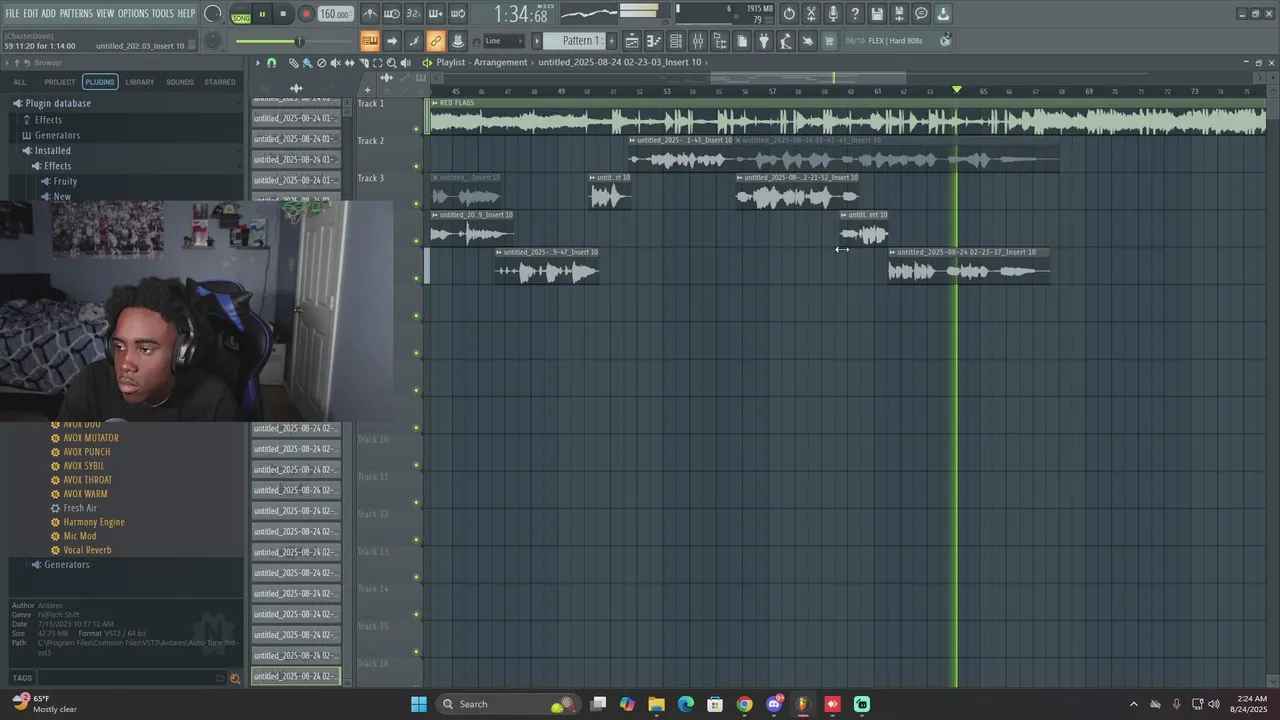Click the snap Line dropdown
The height and width of the screenshot is (720, 1280).
[503, 41]
